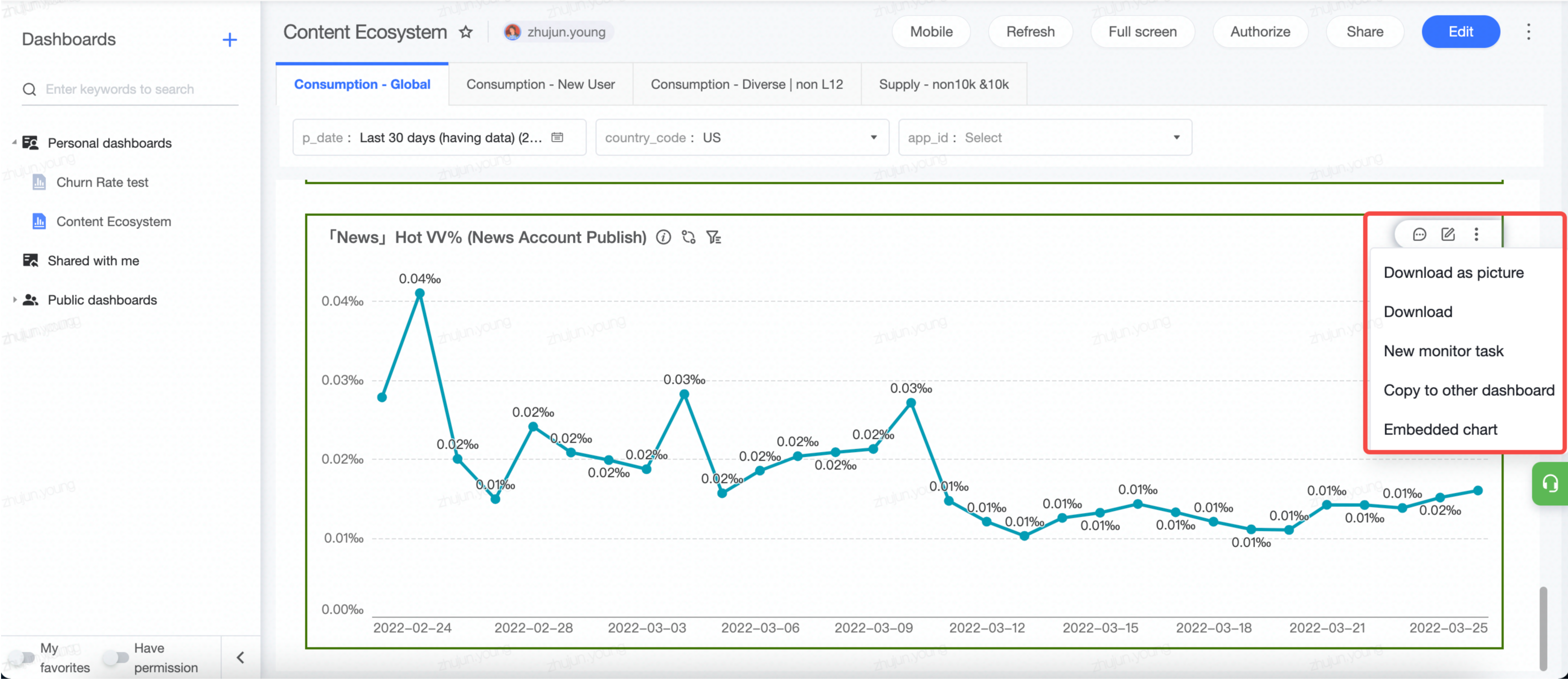Open Shared with me section
This screenshot has width=1568, height=679.
click(93, 261)
